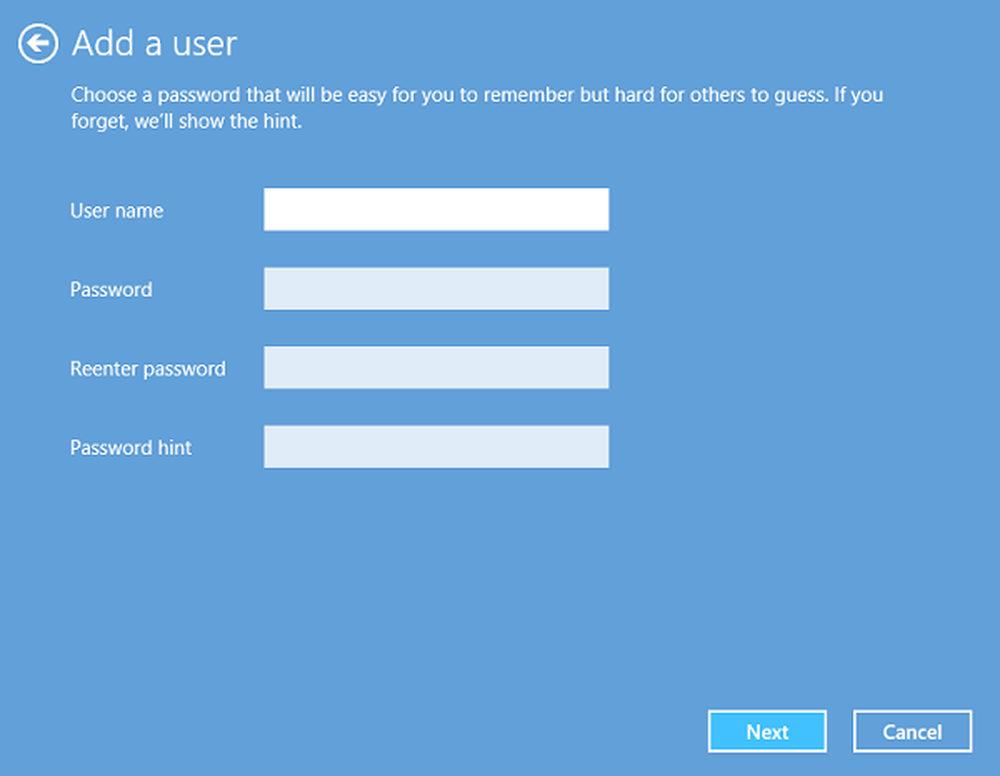The image size is (1000, 776).
Task: Click the "User name" label
Action: pos(116,211)
